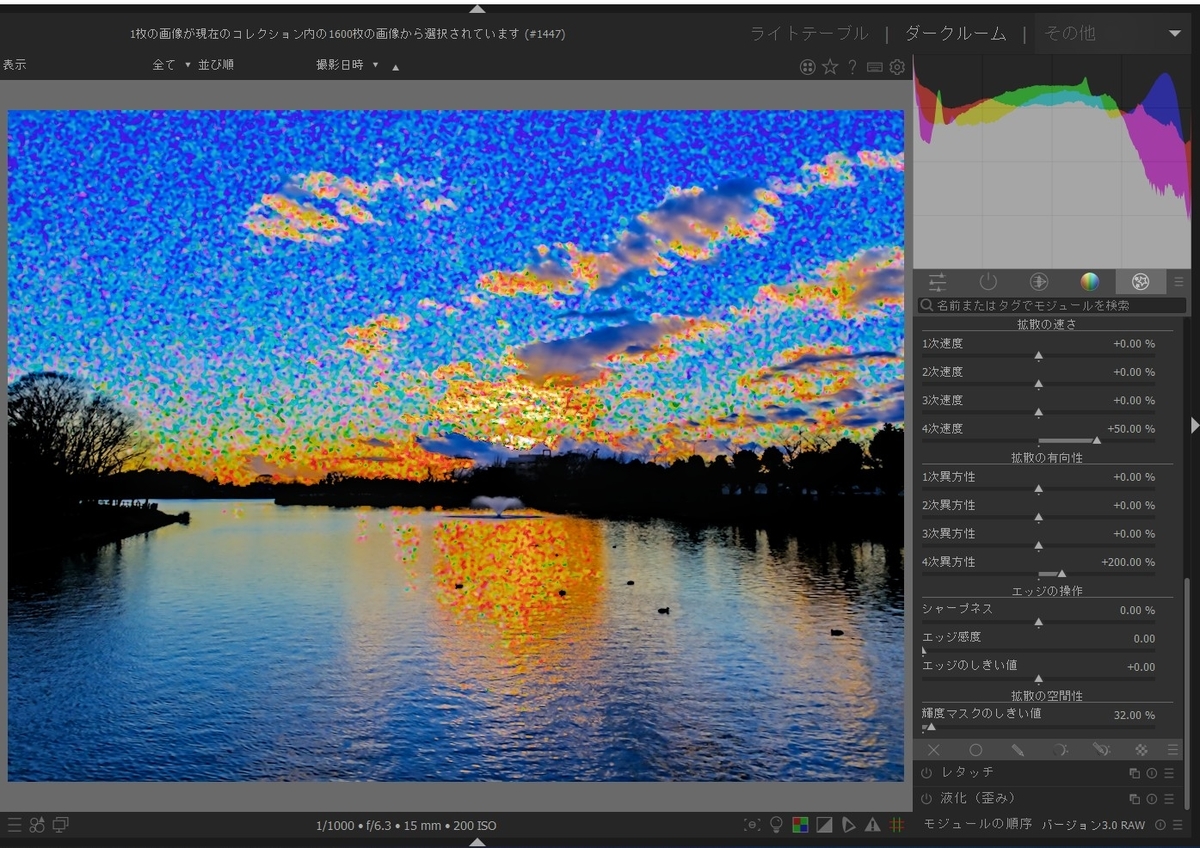Reset the モジュールの順序 setting
The height and width of the screenshot is (848, 1200).
(1160, 825)
